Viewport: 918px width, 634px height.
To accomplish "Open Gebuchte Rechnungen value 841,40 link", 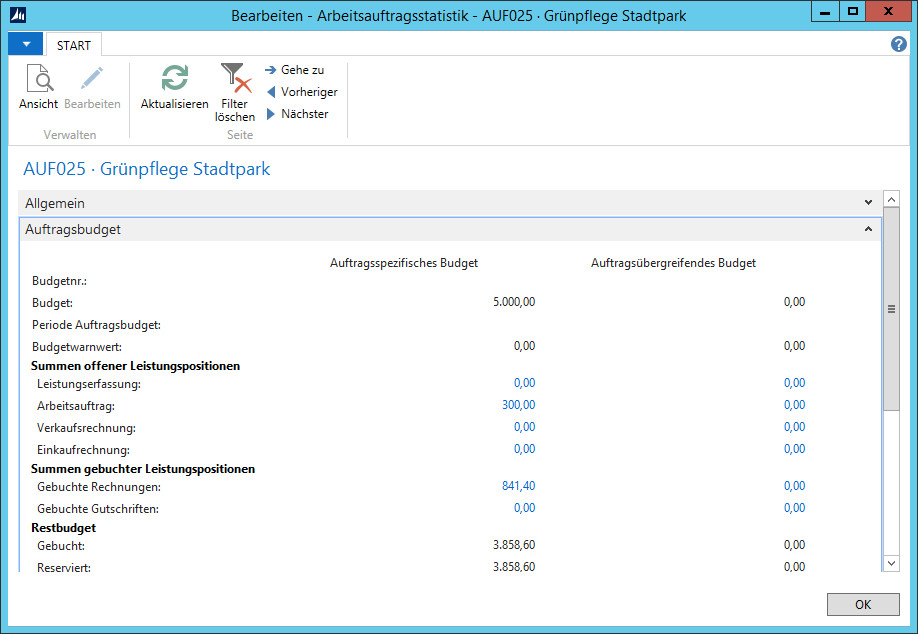I will (519, 486).
